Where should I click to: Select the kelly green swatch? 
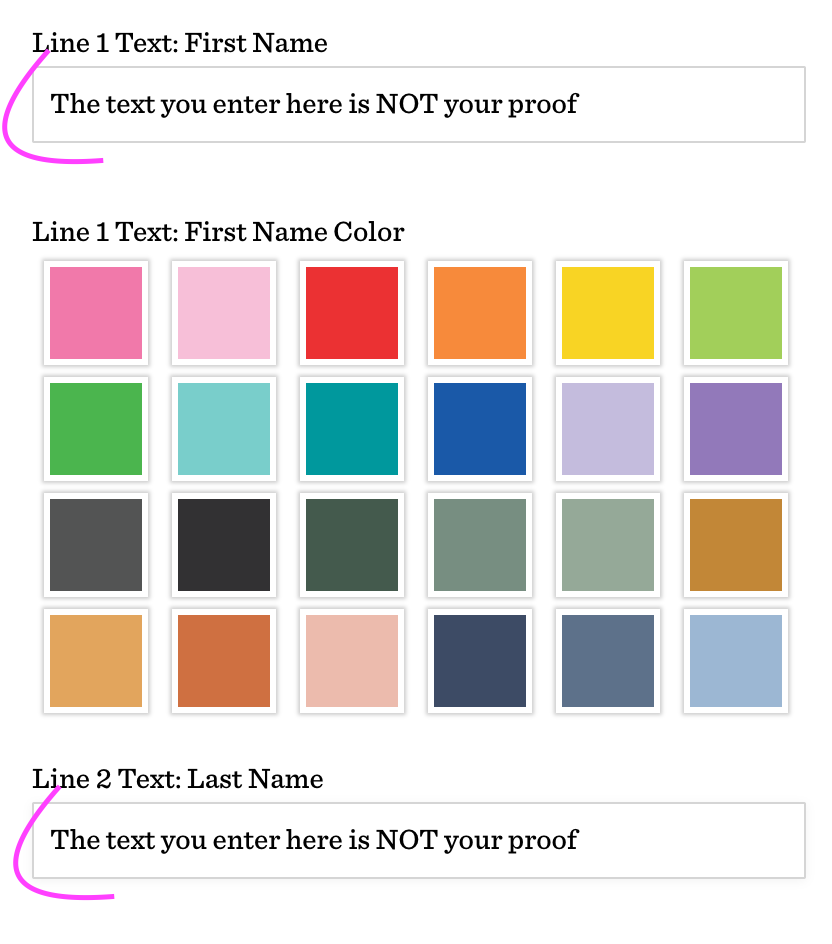click(x=96, y=429)
